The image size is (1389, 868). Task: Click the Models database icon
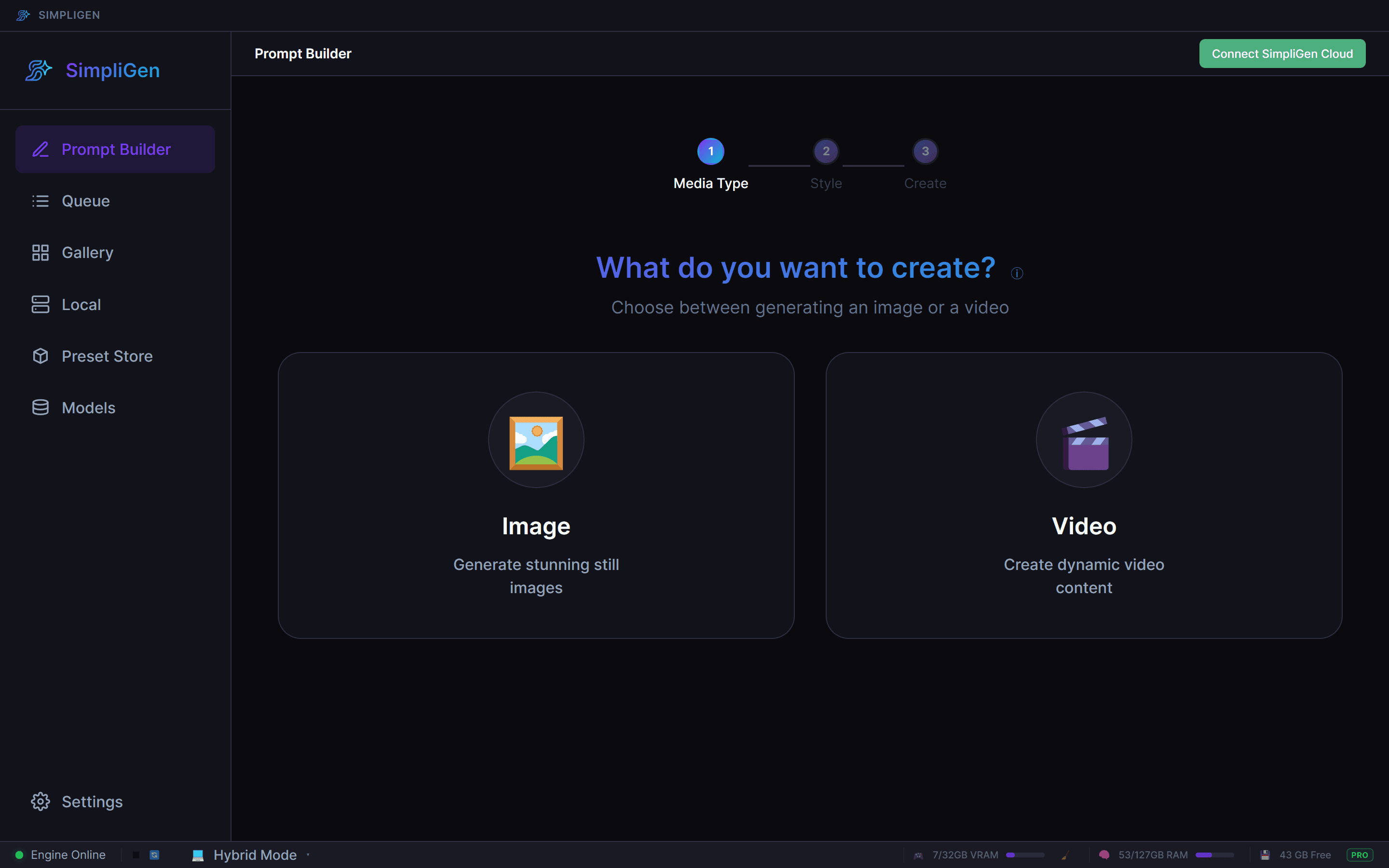40,407
